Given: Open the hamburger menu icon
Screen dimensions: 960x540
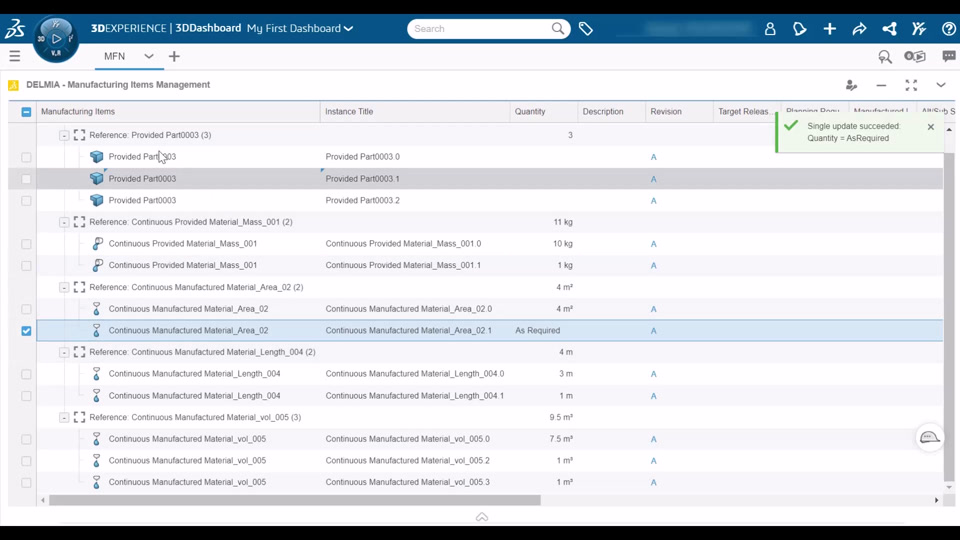Looking at the screenshot, I should point(15,56).
